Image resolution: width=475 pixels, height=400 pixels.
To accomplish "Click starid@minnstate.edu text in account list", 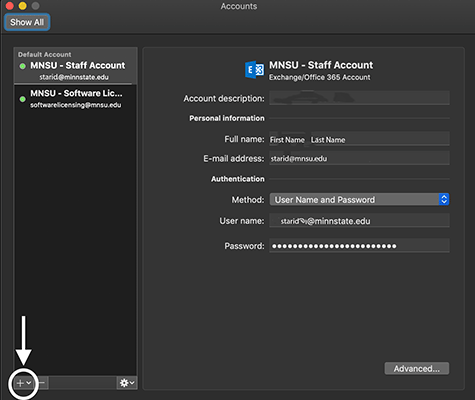I will coord(74,77).
